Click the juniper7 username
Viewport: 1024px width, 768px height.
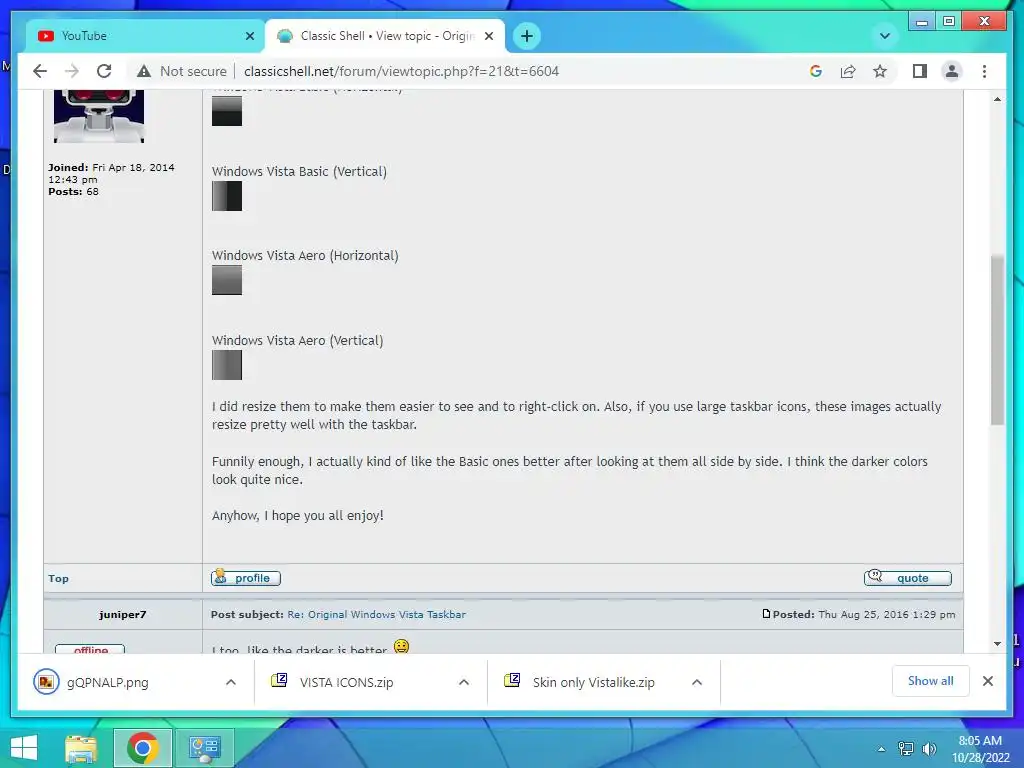pos(123,615)
